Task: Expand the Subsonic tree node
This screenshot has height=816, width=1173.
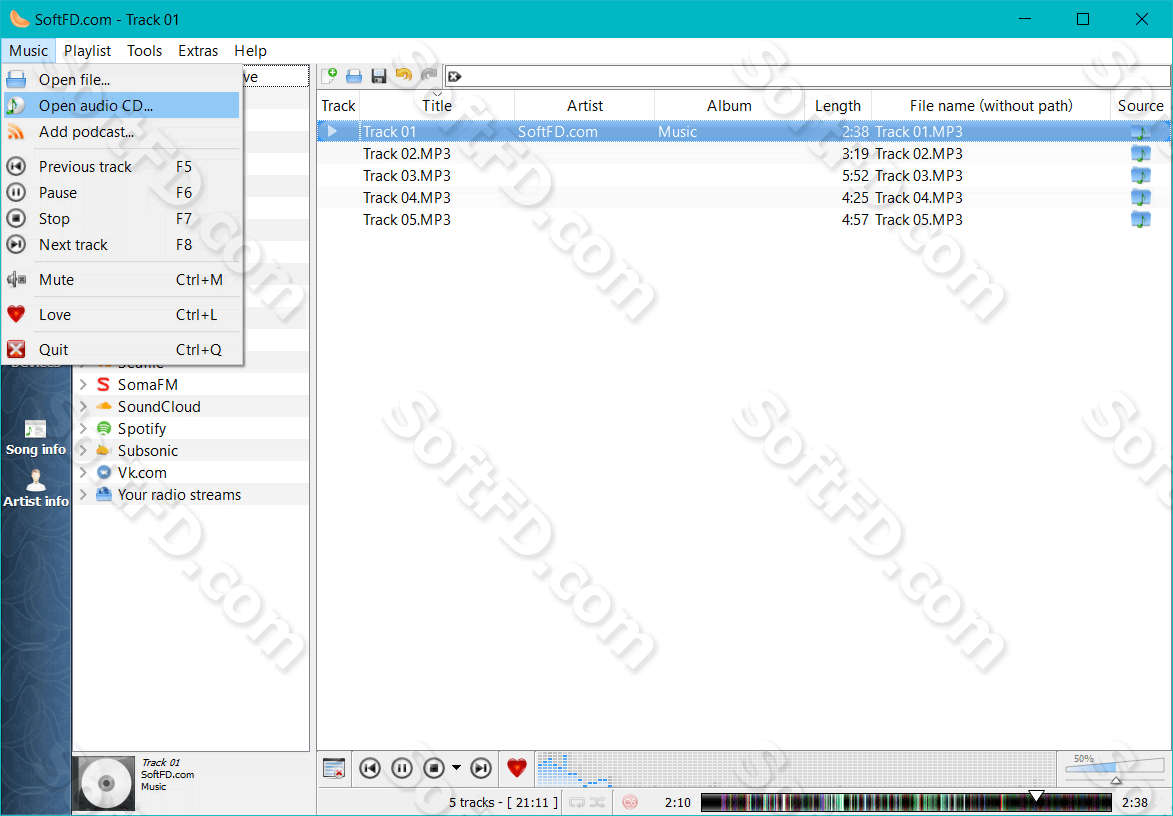Action: point(84,450)
